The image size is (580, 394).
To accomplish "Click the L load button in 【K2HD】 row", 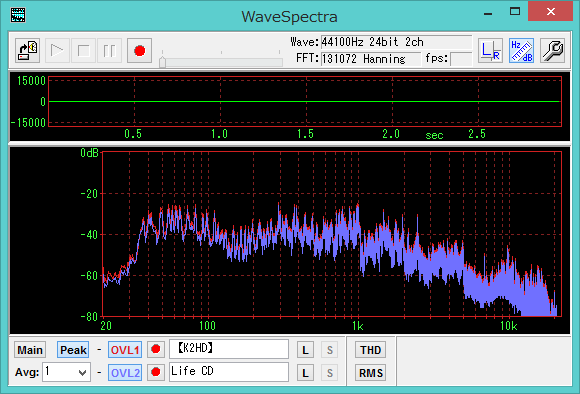I will pyautogui.click(x=305, y=350).
